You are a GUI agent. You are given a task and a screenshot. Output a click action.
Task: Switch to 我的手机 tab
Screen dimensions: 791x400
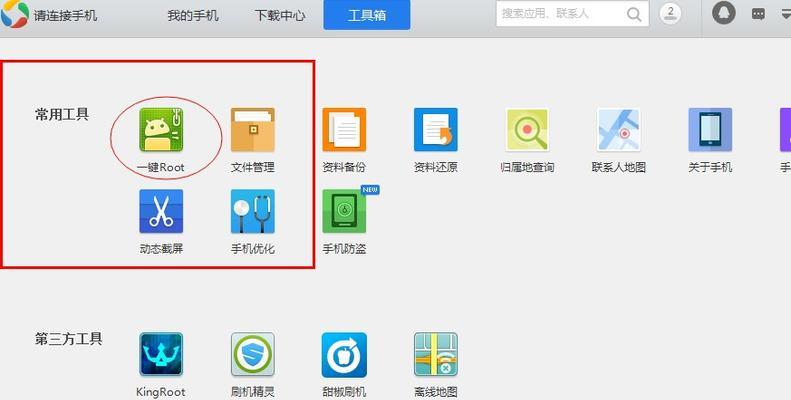pos(193,16)
